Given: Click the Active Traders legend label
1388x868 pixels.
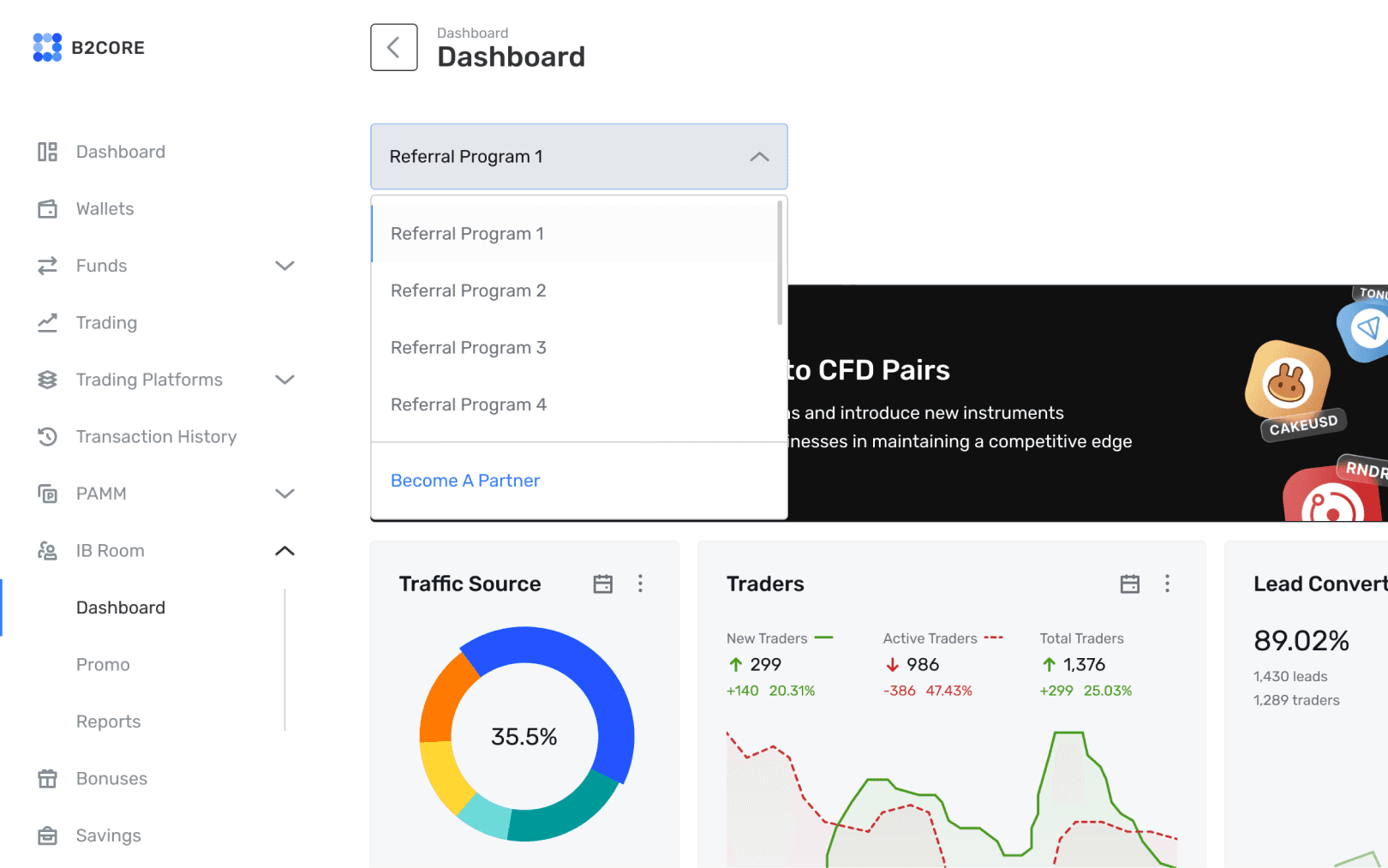Looking at the screenshot, I should pyautogui.click(x=930, y=638).
